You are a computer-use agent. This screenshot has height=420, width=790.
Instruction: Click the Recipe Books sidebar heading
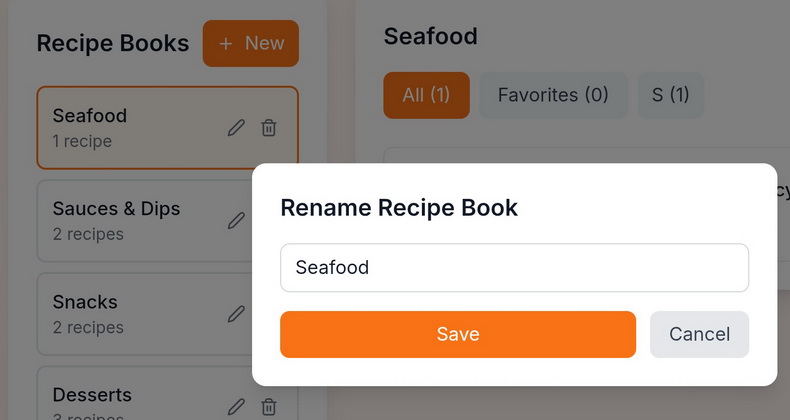[112, 43]
